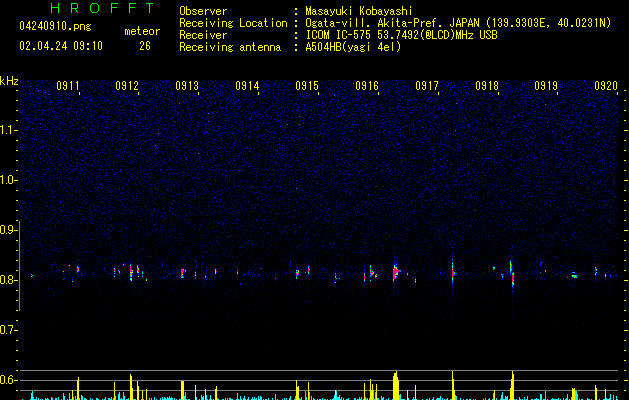Viewport: 629px width, 400px height.
Task: Click the Receiving antenna label
Action: pyautogui.click(x=230, y=47)
